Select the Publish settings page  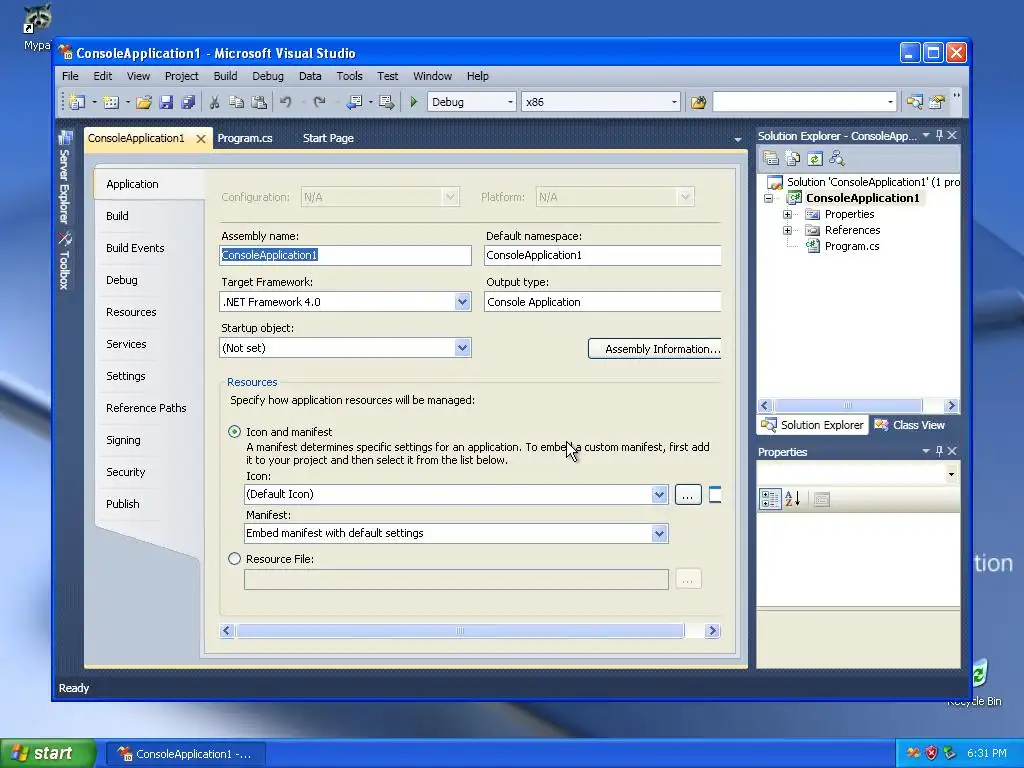tap(123, 504)
